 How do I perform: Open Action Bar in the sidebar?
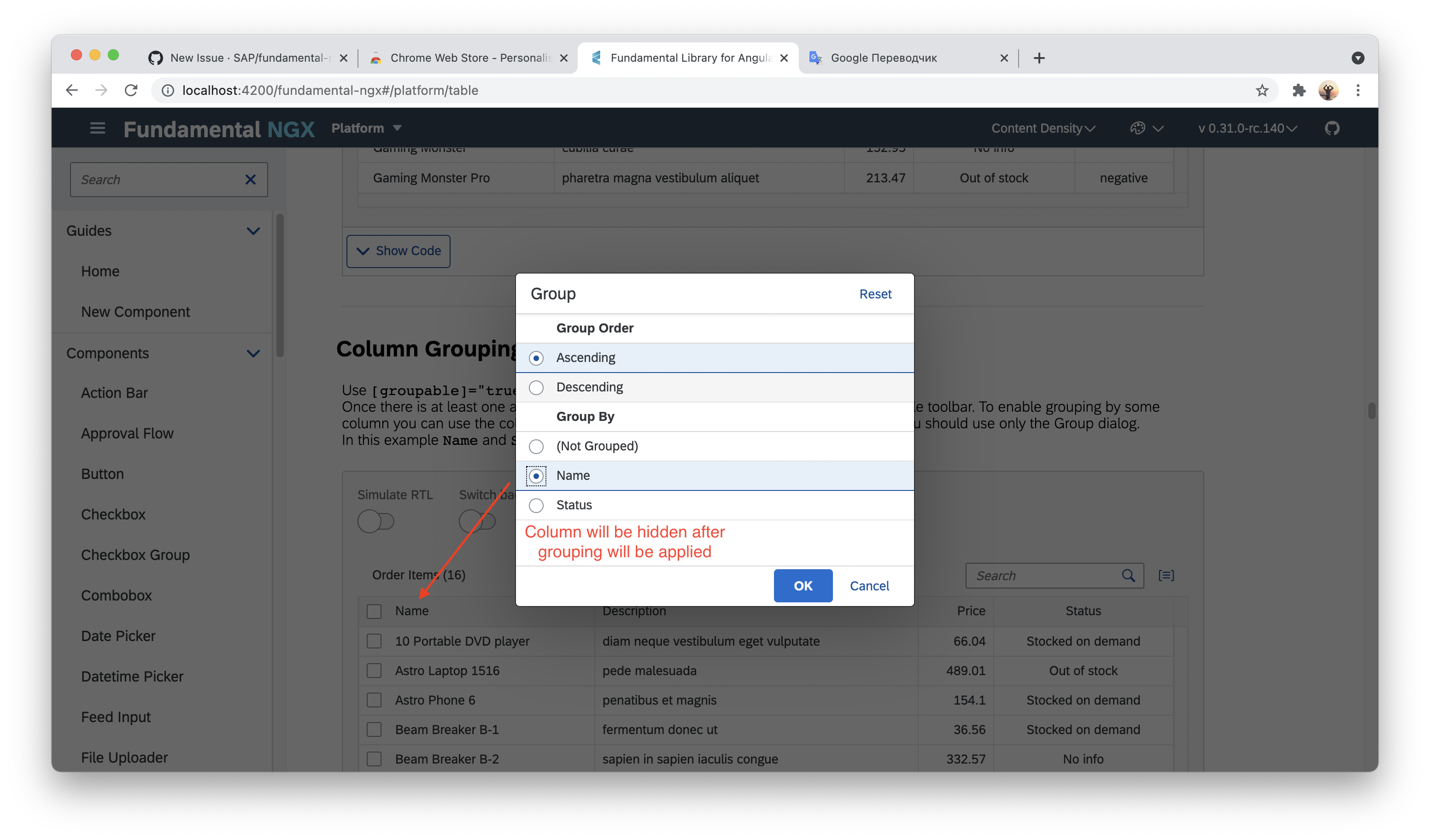coord(115,393)
